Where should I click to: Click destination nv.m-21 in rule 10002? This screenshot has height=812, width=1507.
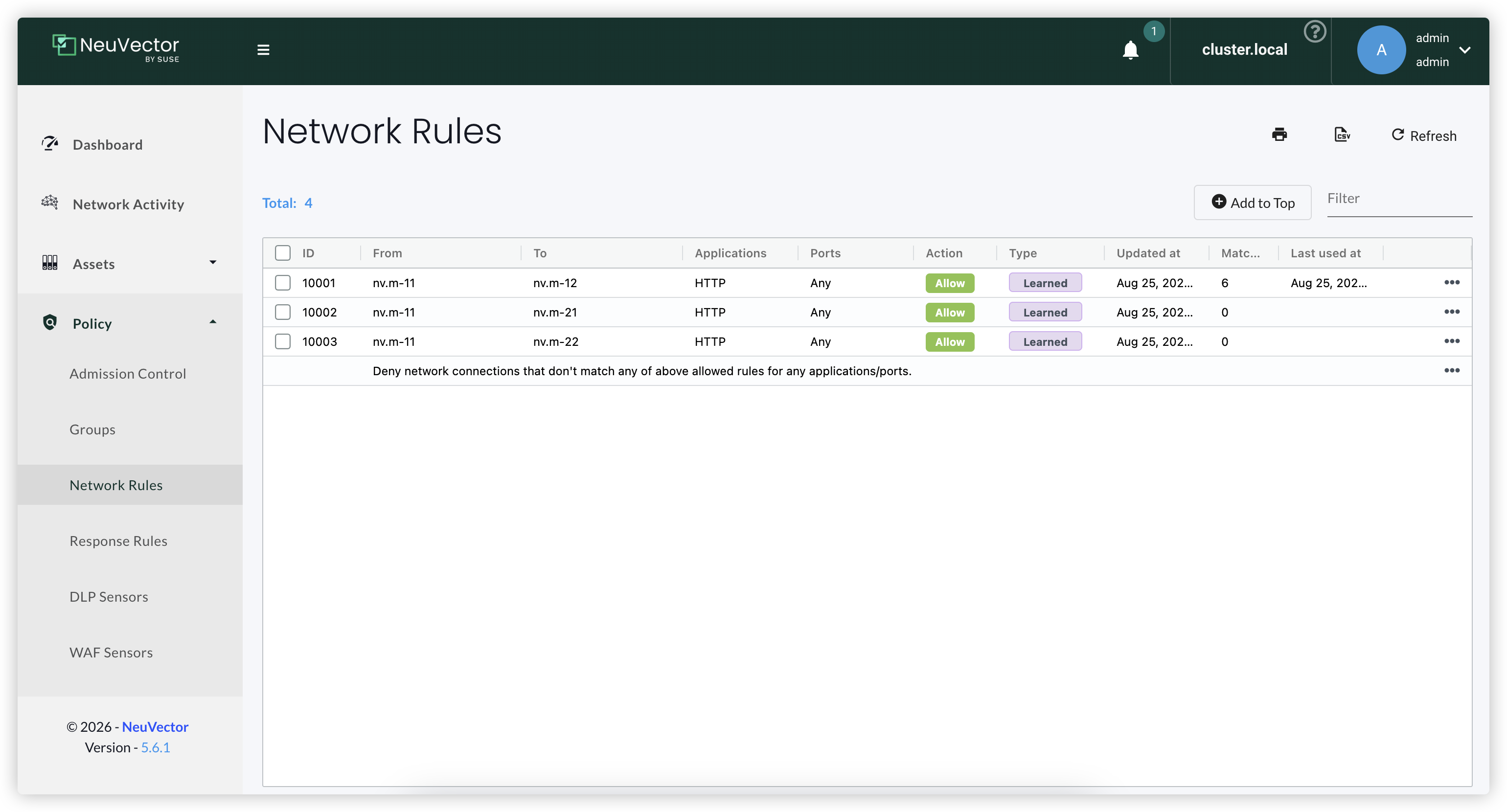pyautogui.click(x=554, y=313)
